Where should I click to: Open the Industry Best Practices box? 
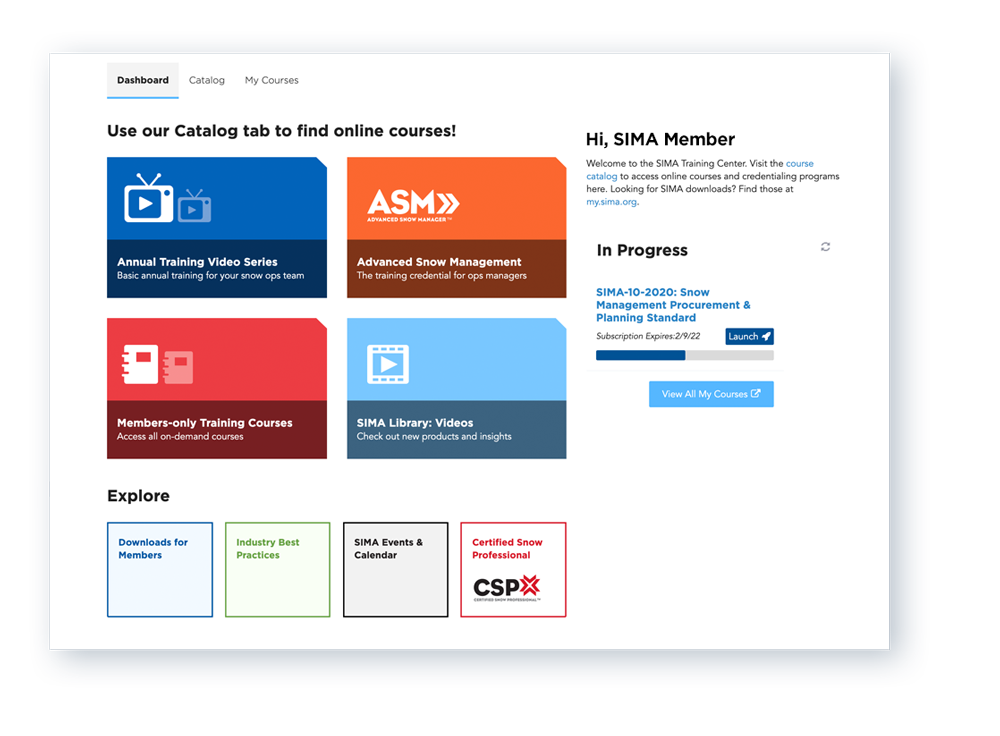[x=277, y=570]
